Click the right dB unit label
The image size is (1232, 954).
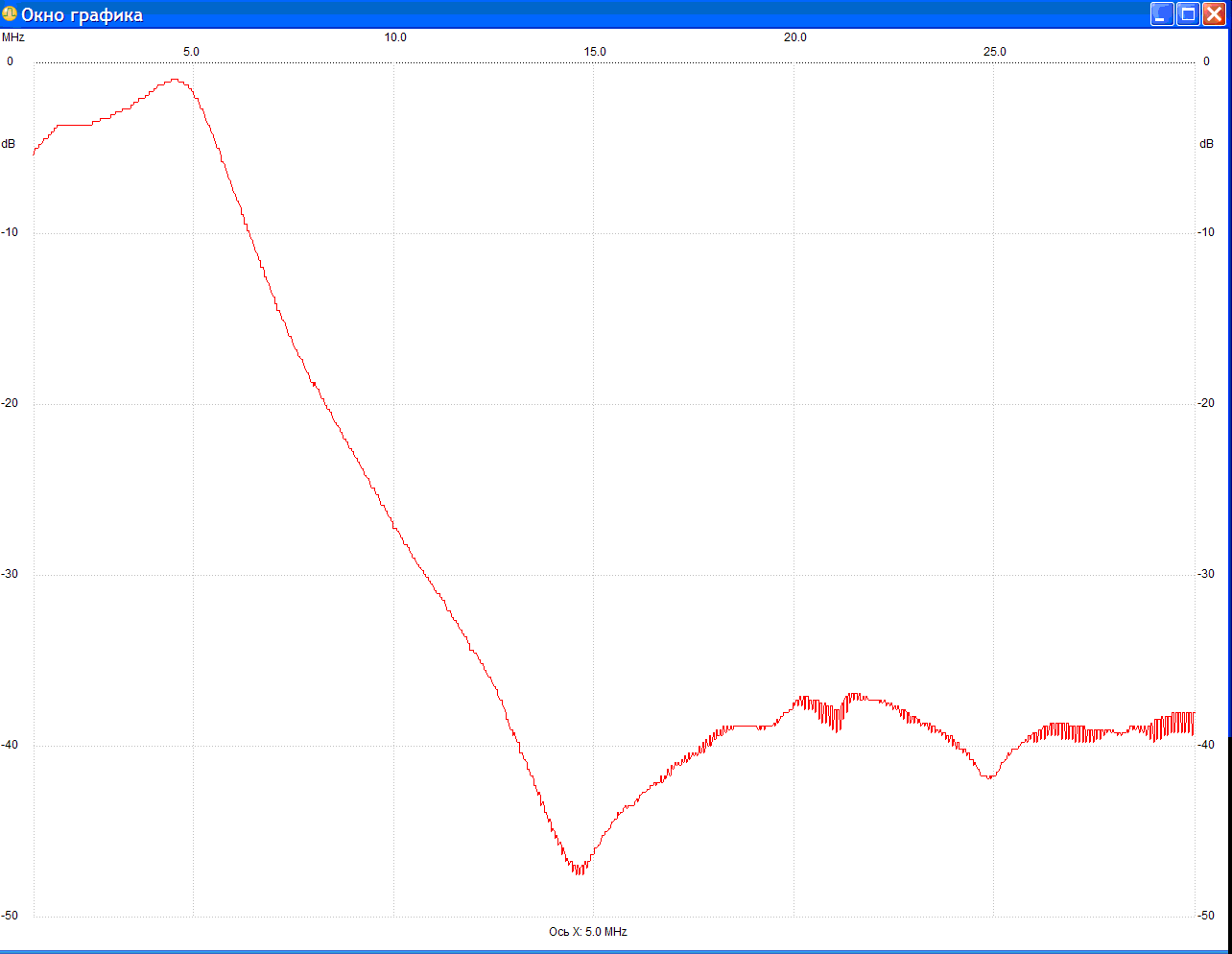click(1206, 144)
